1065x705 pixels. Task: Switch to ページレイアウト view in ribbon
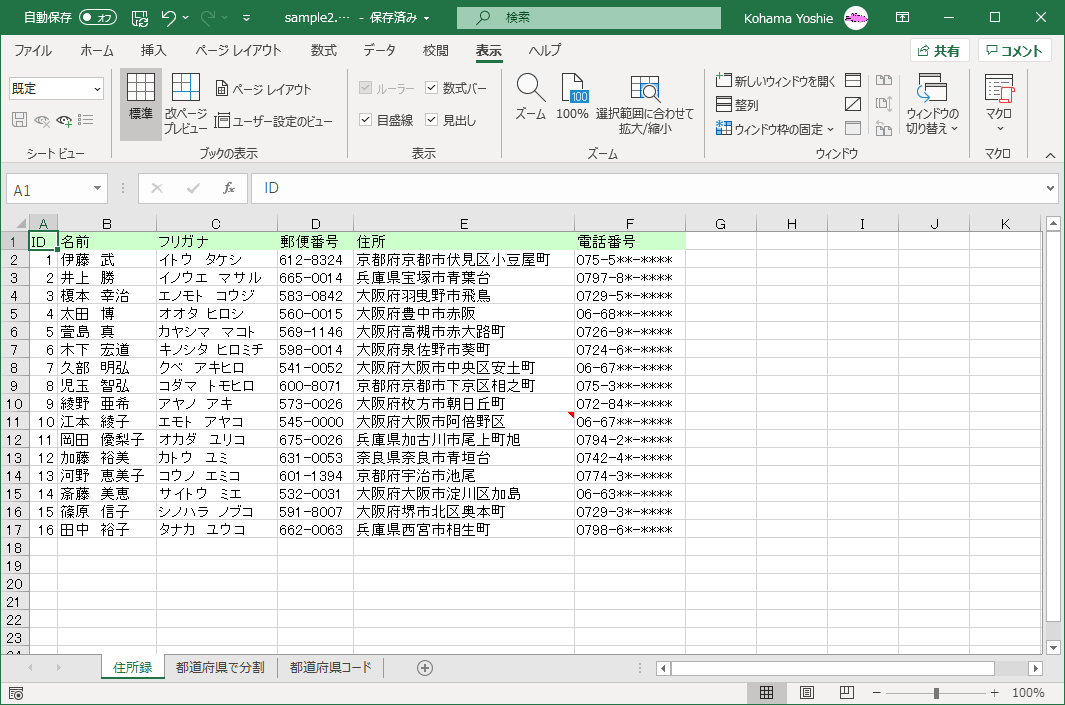[264, 89]
